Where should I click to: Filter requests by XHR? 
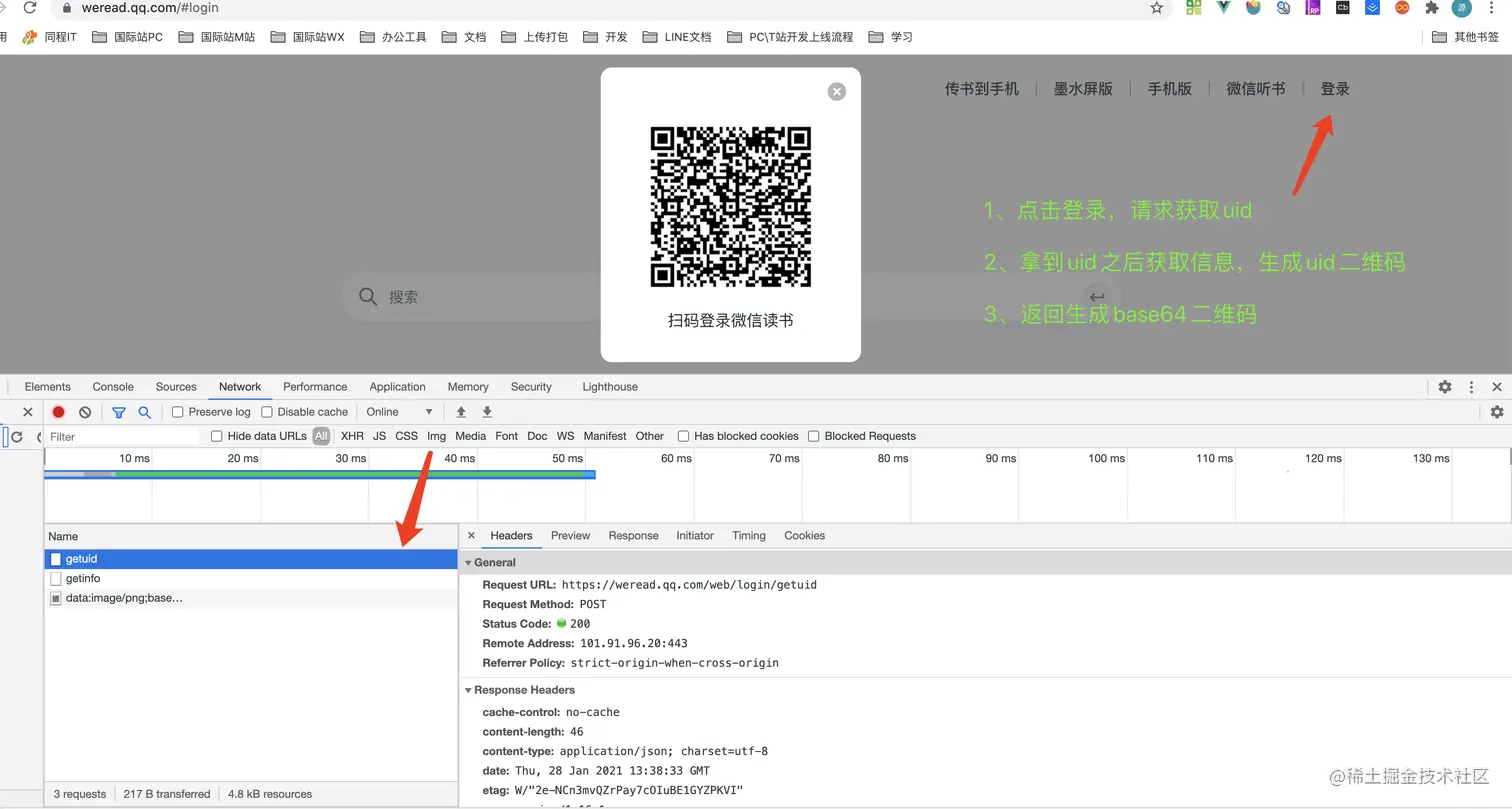352,436
